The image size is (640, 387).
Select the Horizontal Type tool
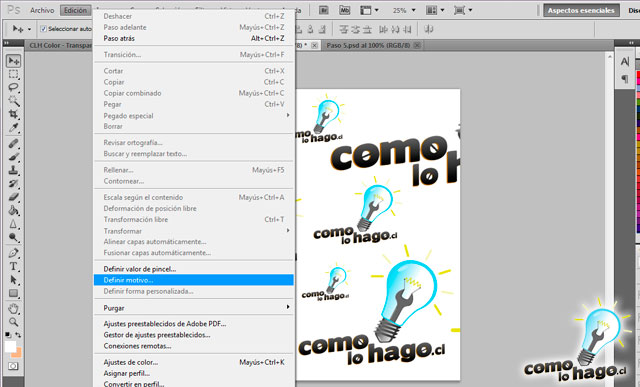(x=13, y=267)
